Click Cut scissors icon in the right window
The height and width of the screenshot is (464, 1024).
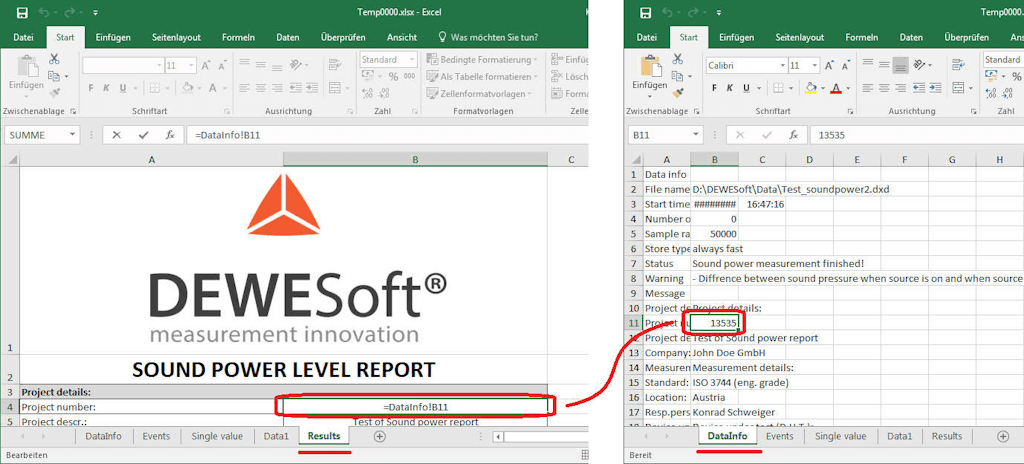pos(677,59)
